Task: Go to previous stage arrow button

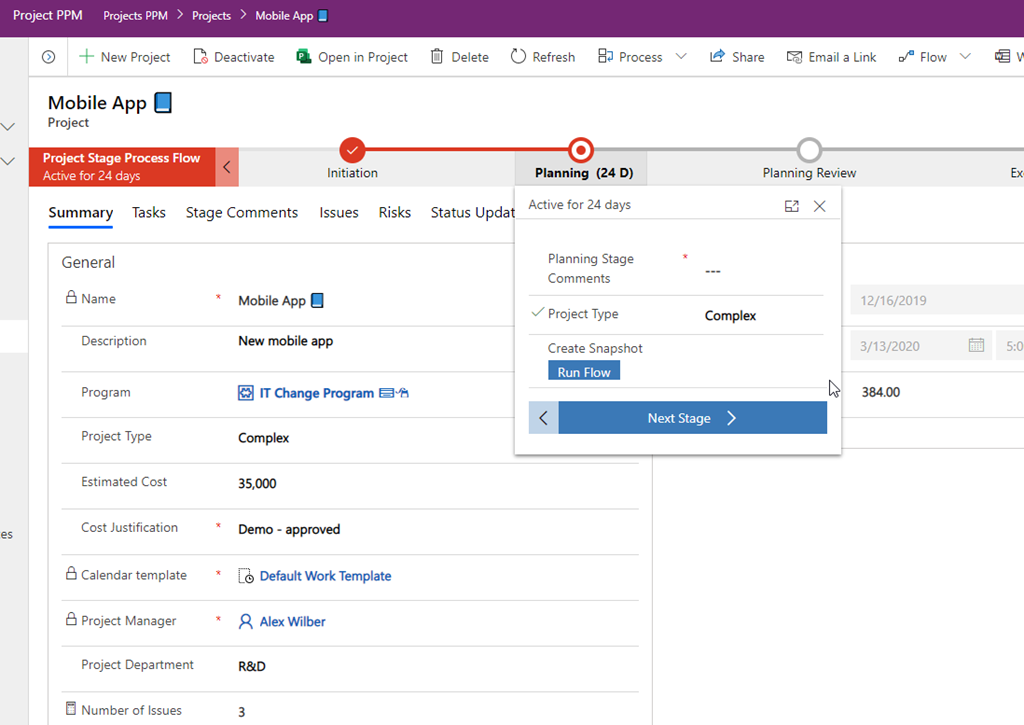Action: (543, 418)
